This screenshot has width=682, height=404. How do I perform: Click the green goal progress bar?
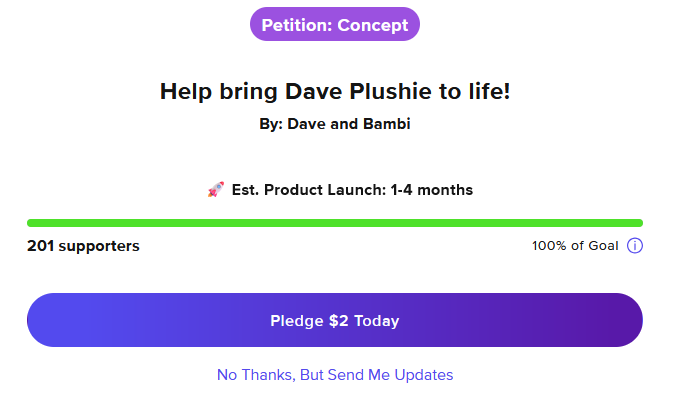[334, 223]
